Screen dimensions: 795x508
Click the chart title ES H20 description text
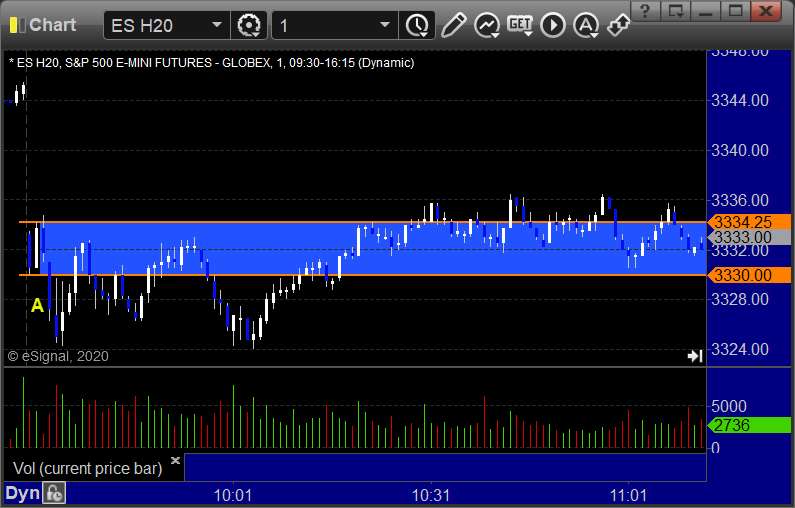coord(211,63)
